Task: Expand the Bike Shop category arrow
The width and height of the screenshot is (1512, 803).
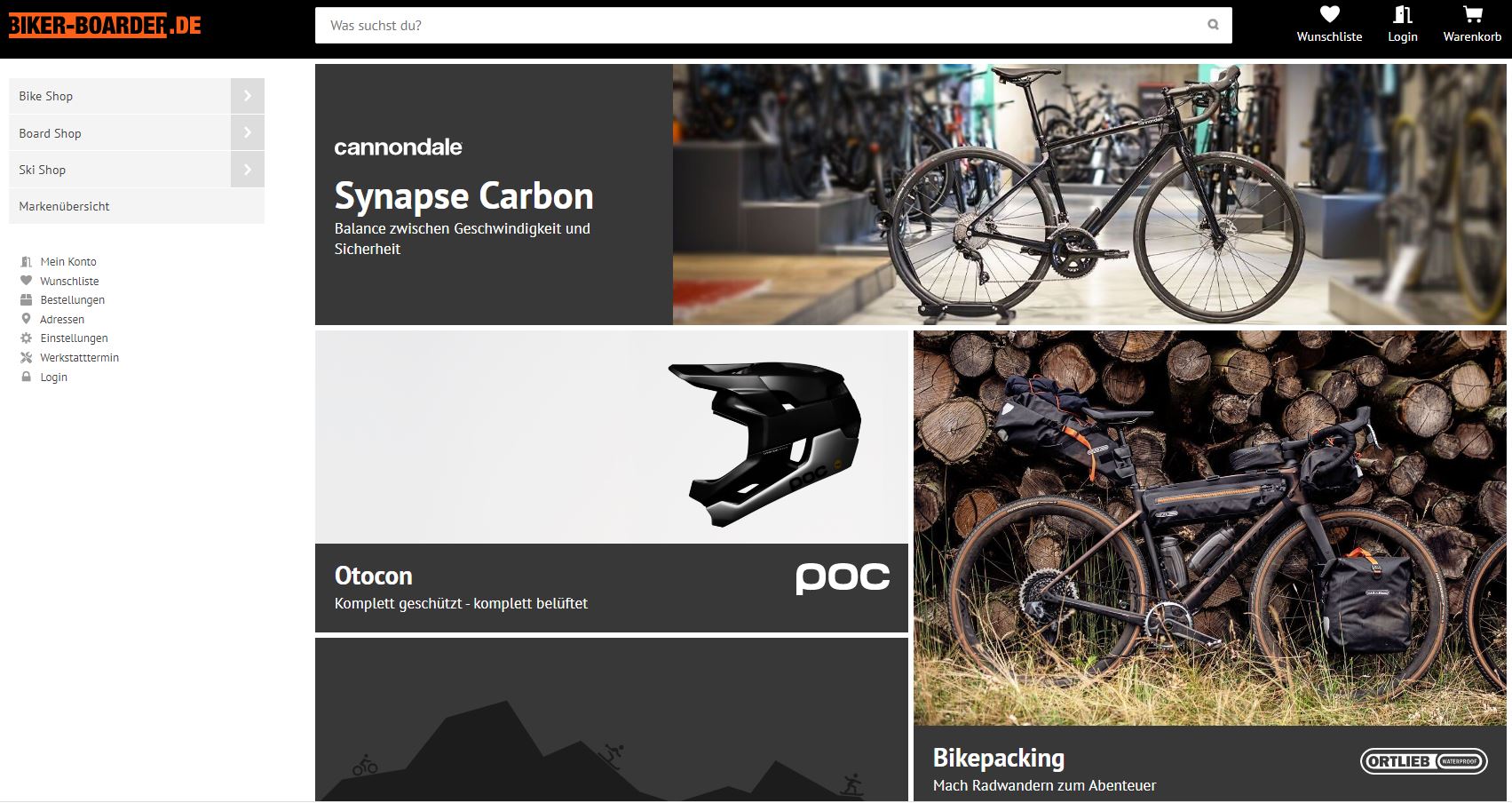Action: [x=248, y=96]
